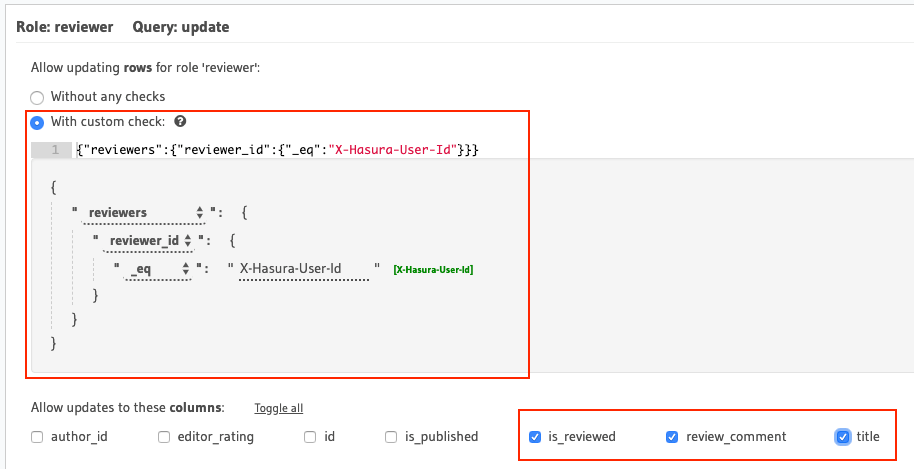Click the help icon beside custom check
Viewport: 914px width, 469px height.
tap(180, 122)
